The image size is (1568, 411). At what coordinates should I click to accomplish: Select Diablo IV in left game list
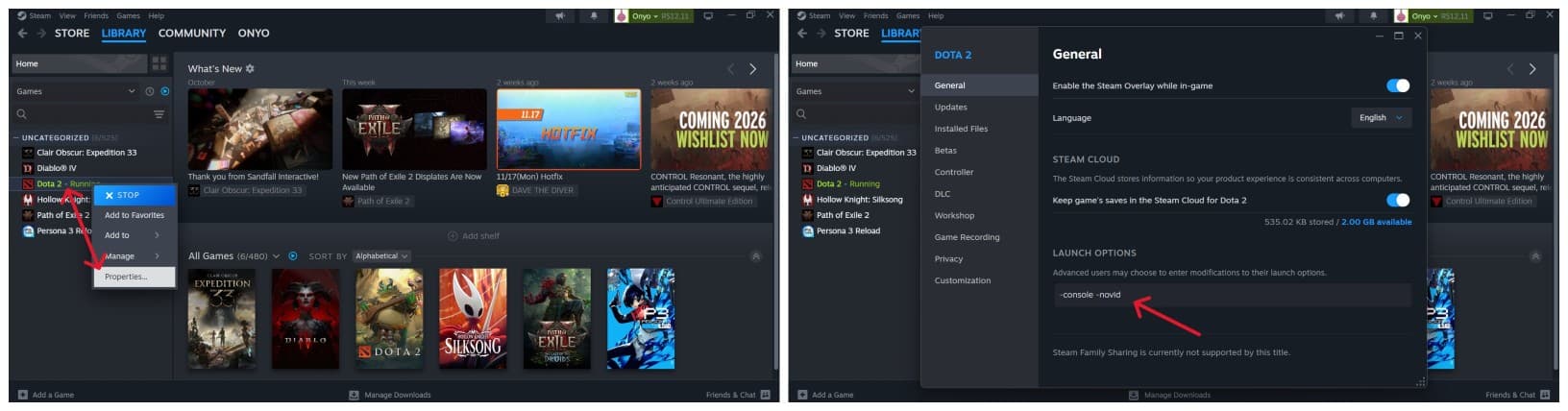click(57, 168)
